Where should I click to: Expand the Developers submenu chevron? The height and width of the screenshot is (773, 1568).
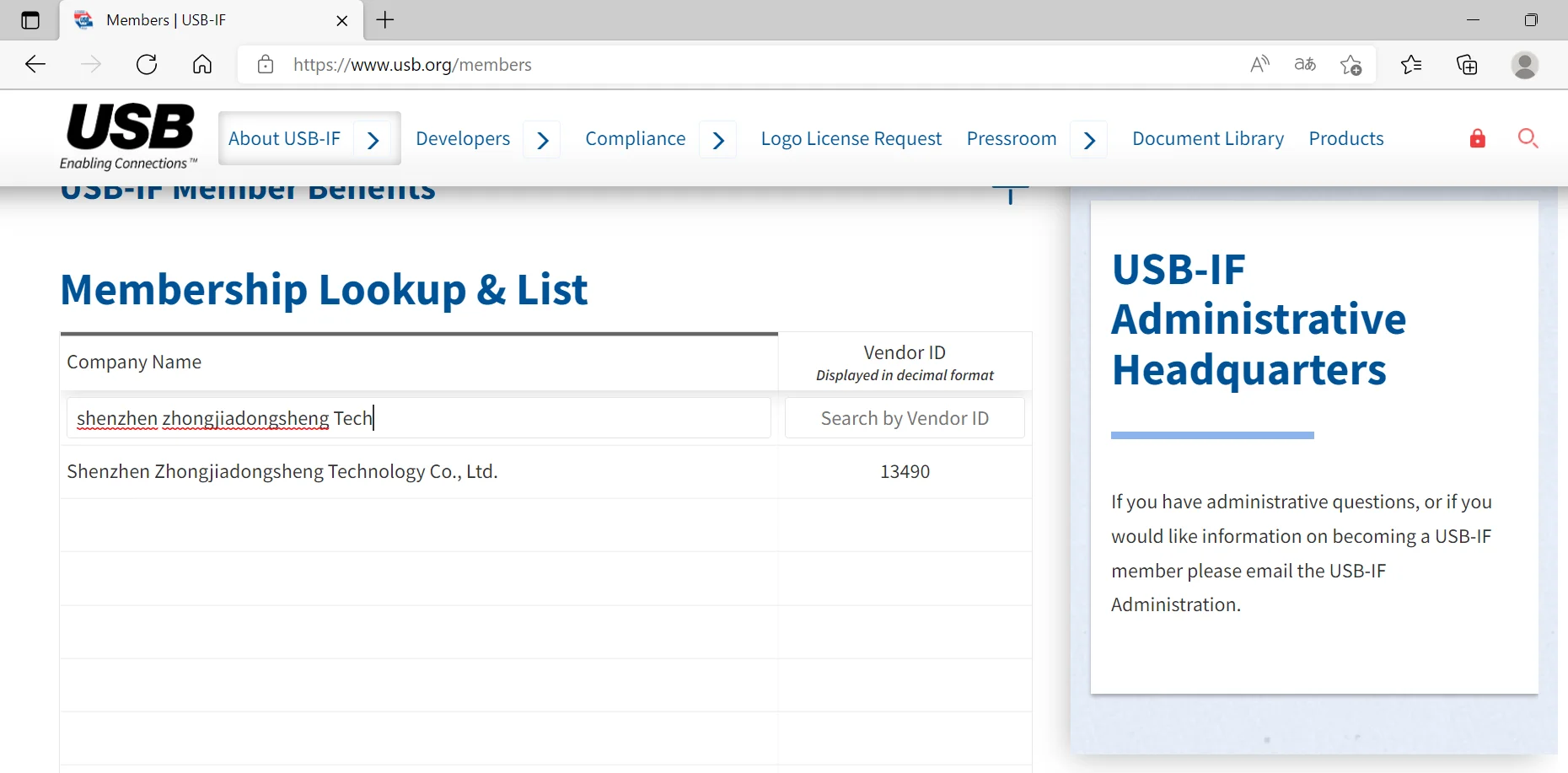click(x=543, y=140)
